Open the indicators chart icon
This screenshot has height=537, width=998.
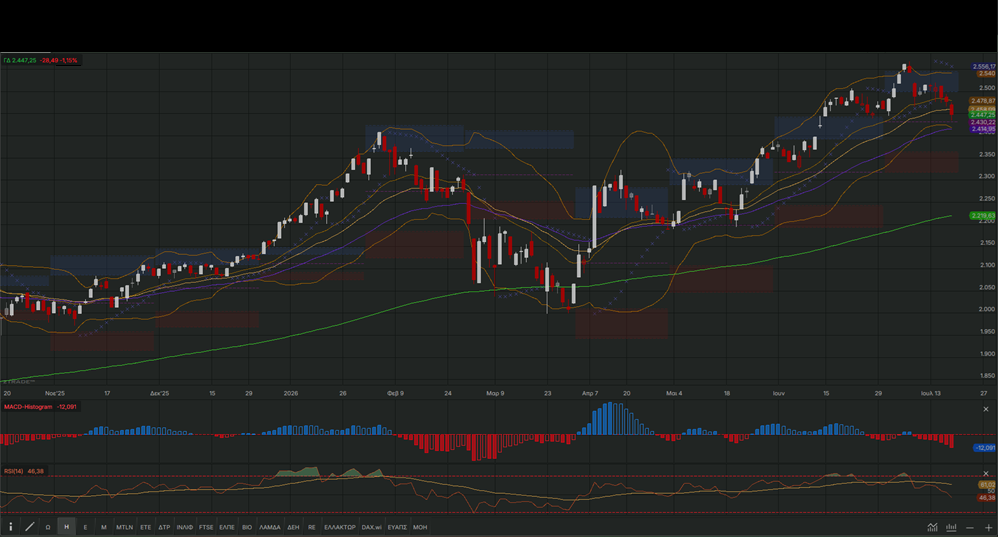932,527
